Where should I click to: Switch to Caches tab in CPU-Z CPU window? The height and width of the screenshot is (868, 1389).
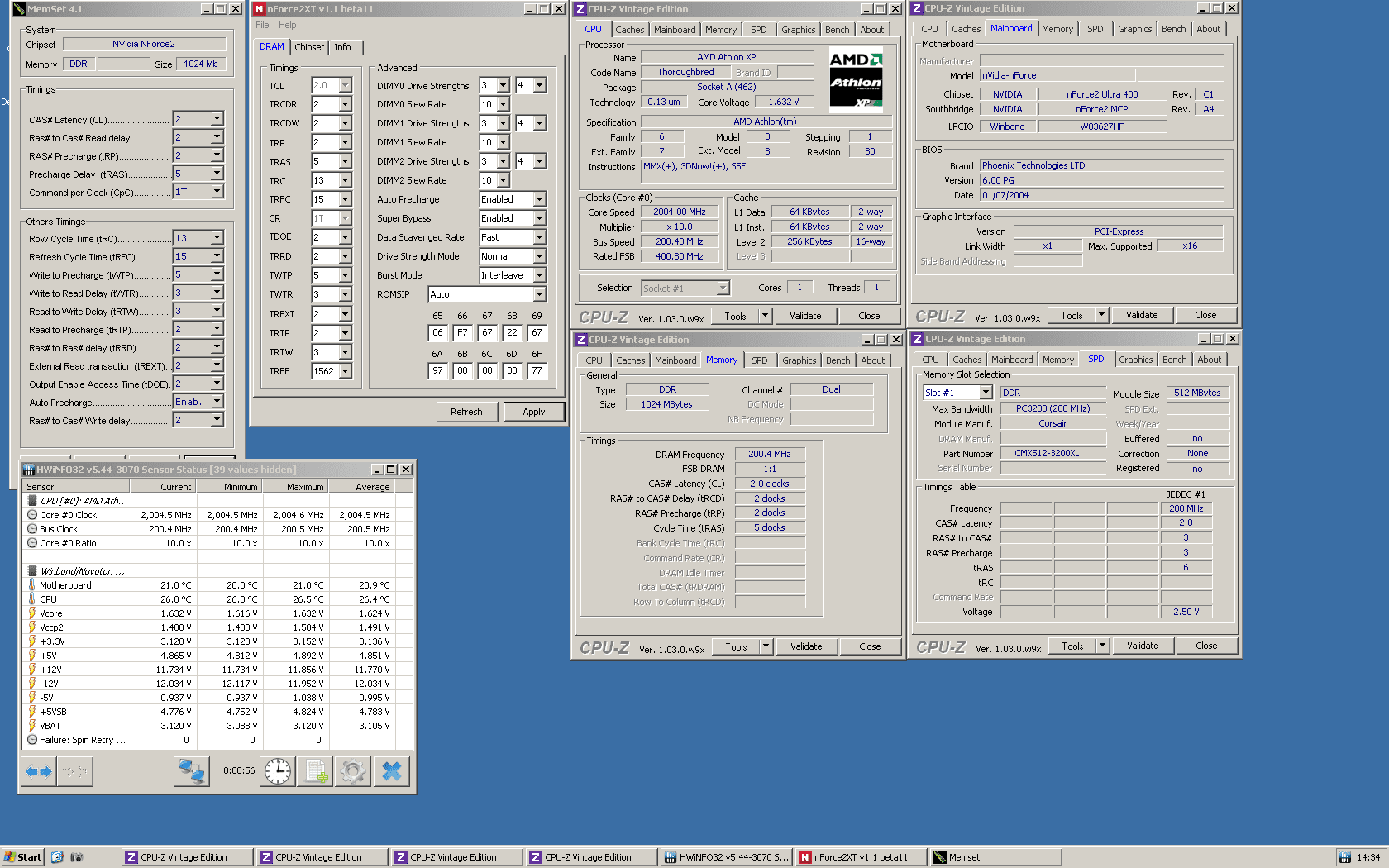(x=629, y=30)
